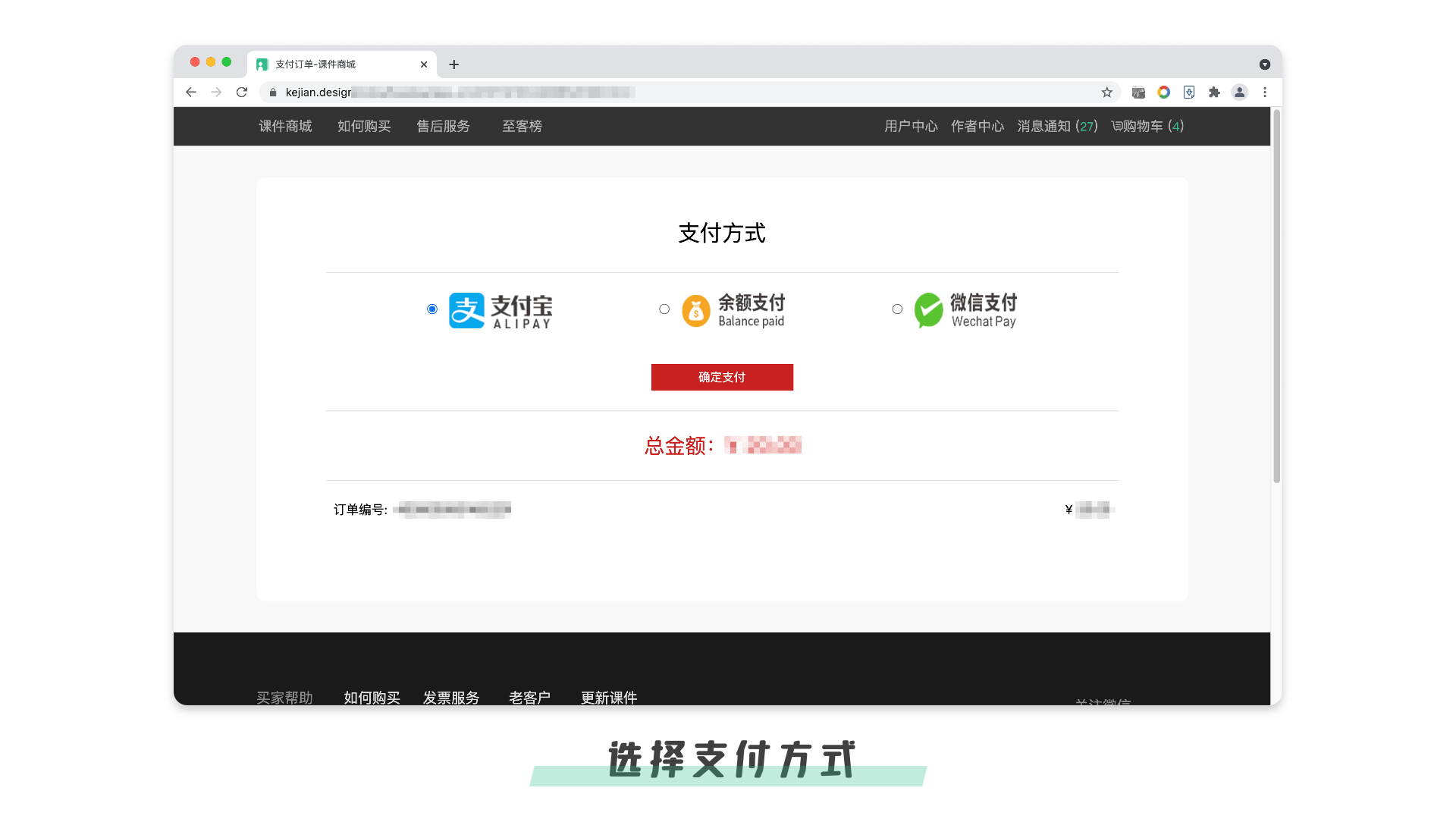Open 售后服务 in the top navigation

click(443, 126)
